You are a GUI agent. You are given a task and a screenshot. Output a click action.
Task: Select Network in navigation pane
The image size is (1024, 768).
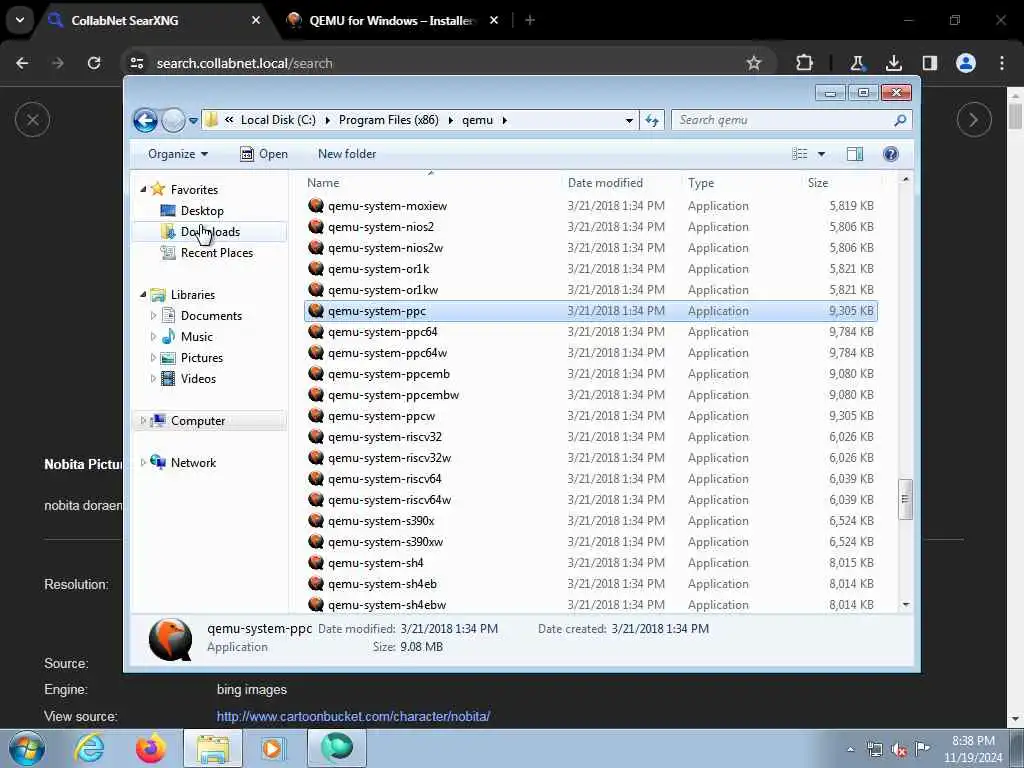point(193,463)
